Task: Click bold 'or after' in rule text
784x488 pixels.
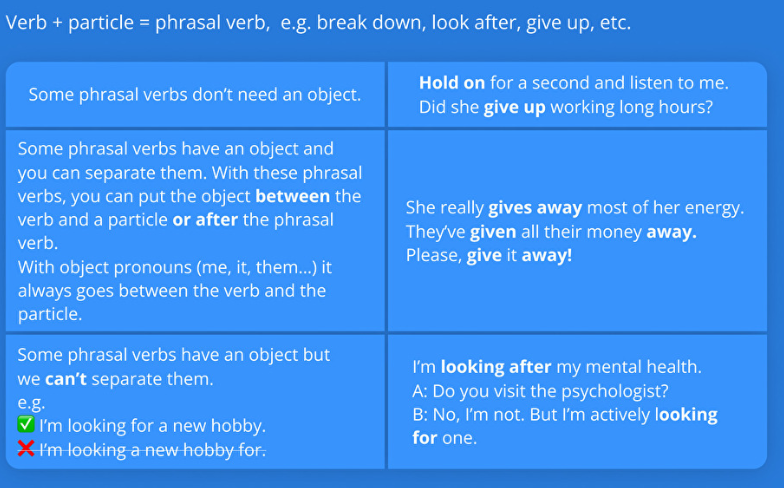Action: coord(205,220)
